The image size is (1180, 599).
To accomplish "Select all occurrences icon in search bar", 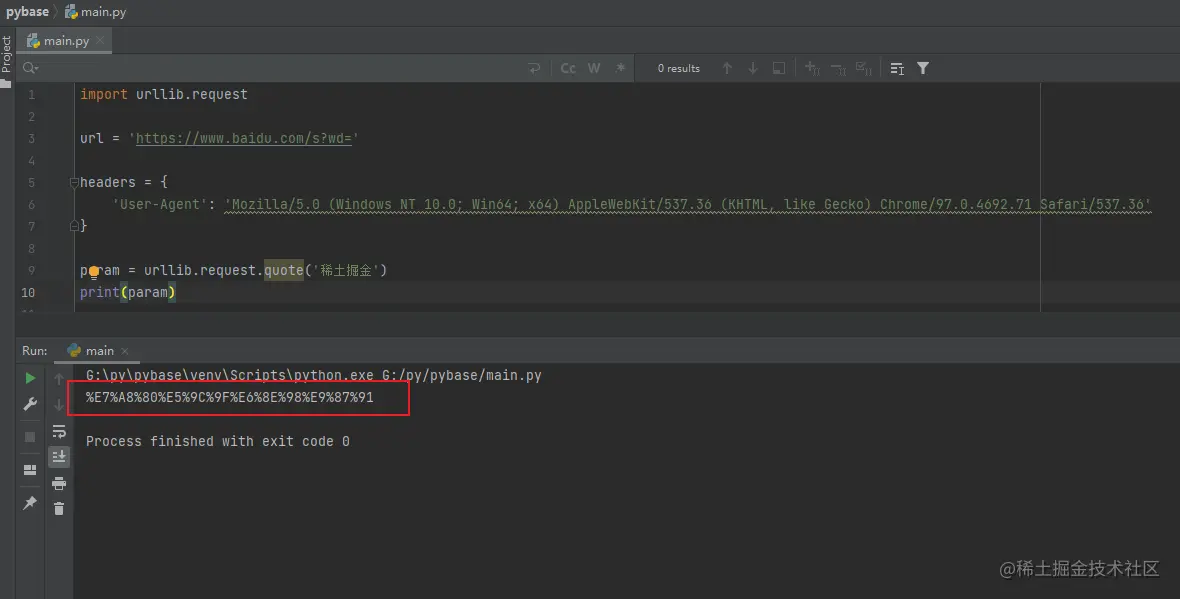I will click(x=864, y=68).
